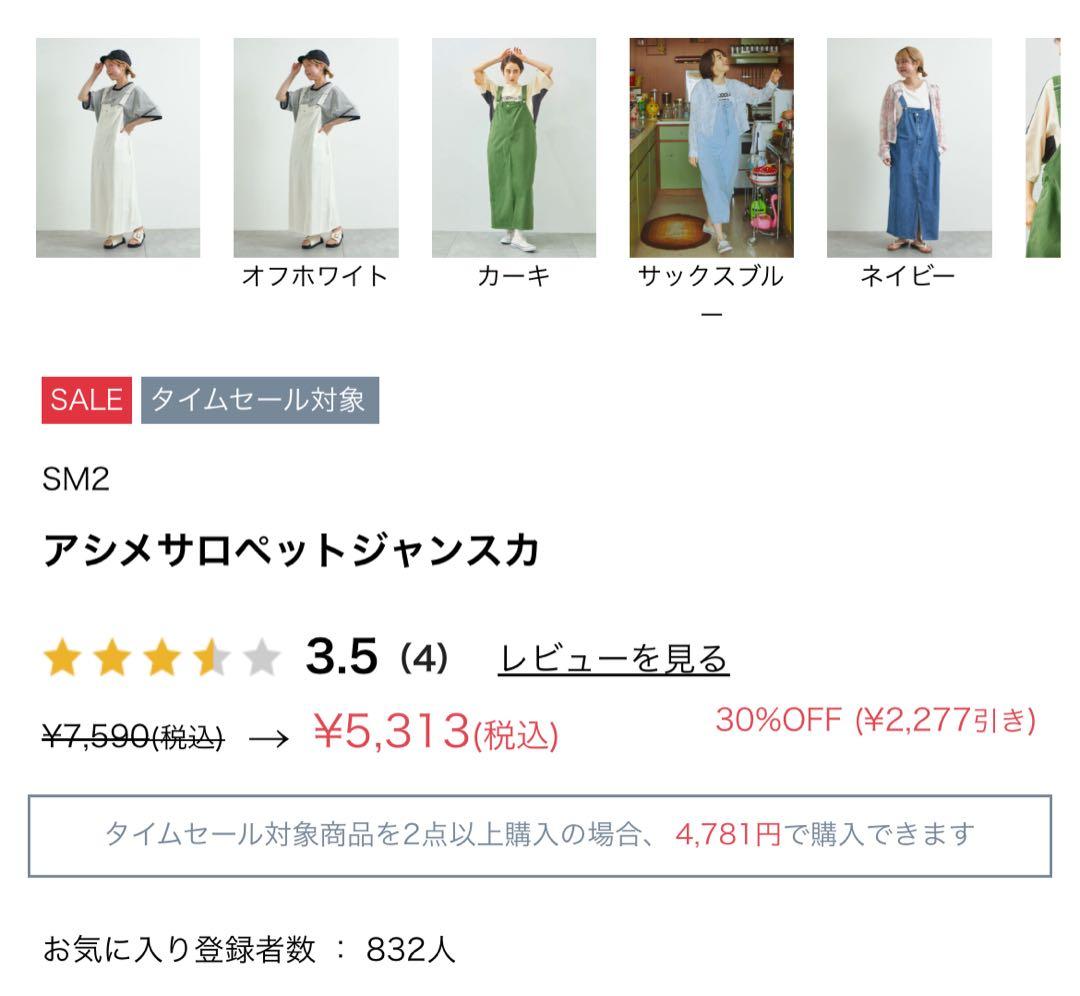
Task: Select the ネイビー denim dress thumbnail
Action: pos(909,147)
